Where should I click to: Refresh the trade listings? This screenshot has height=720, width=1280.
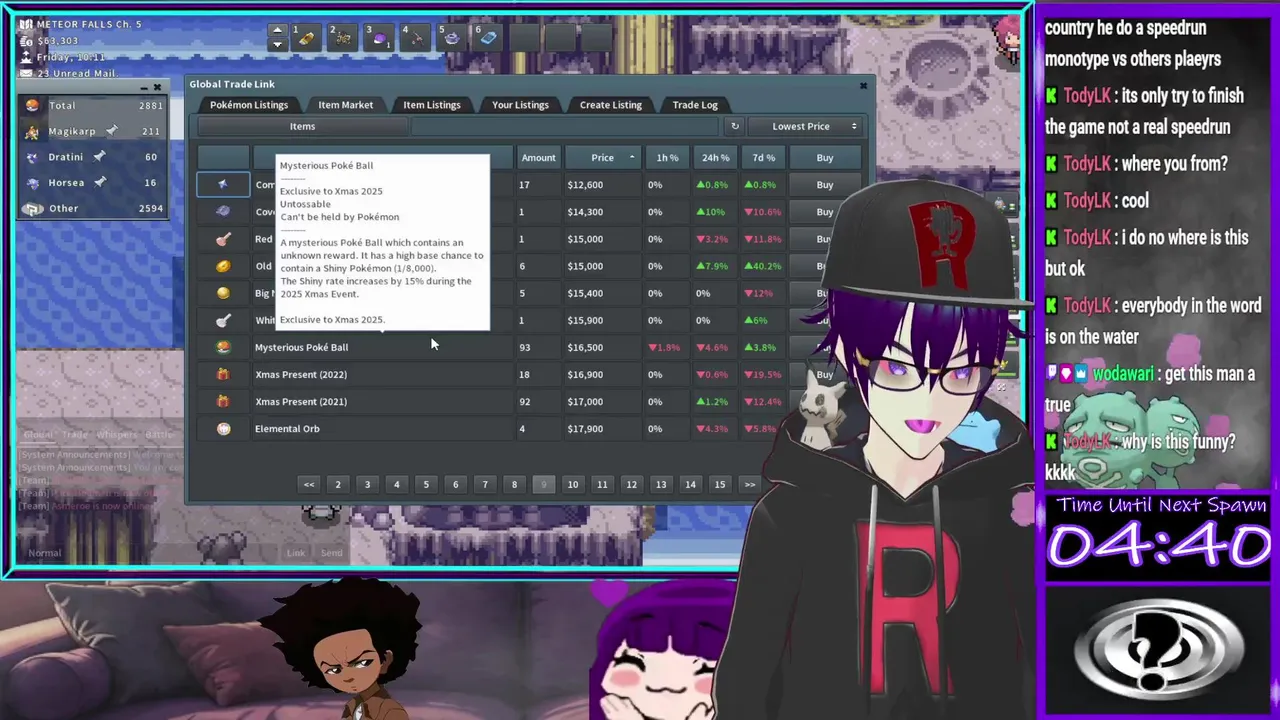point(735,127)
